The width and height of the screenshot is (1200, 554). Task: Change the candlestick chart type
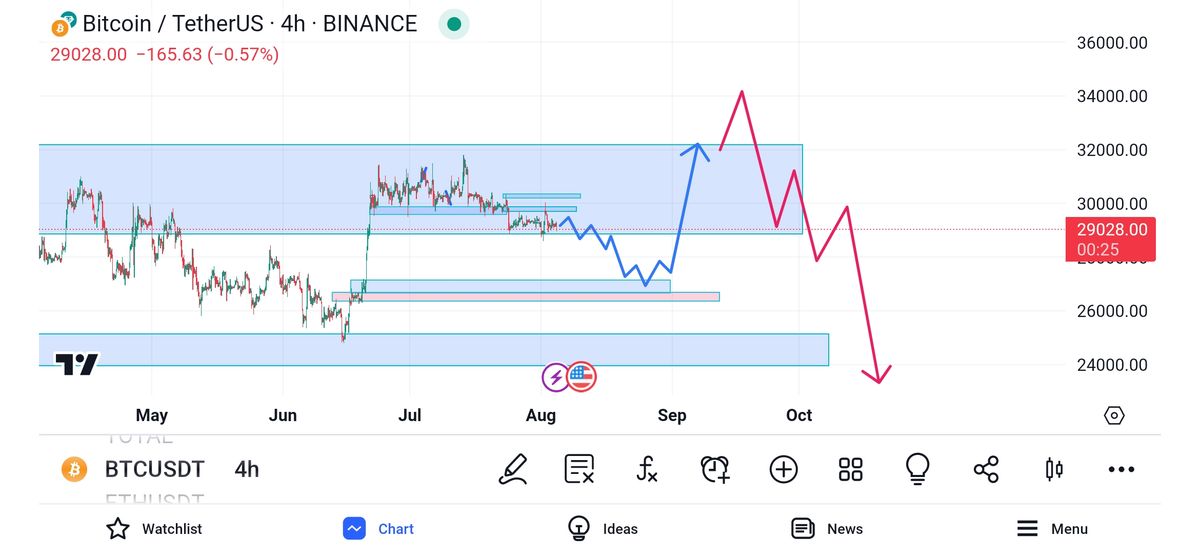pos(1053,469)
